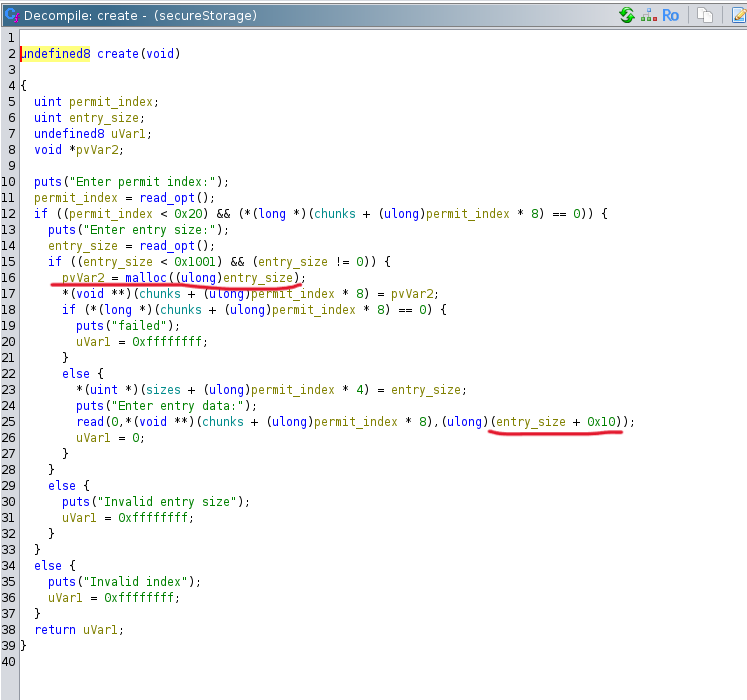Click the 'return' keyword on line 38

pyautogui.click(x=55, y=630)
